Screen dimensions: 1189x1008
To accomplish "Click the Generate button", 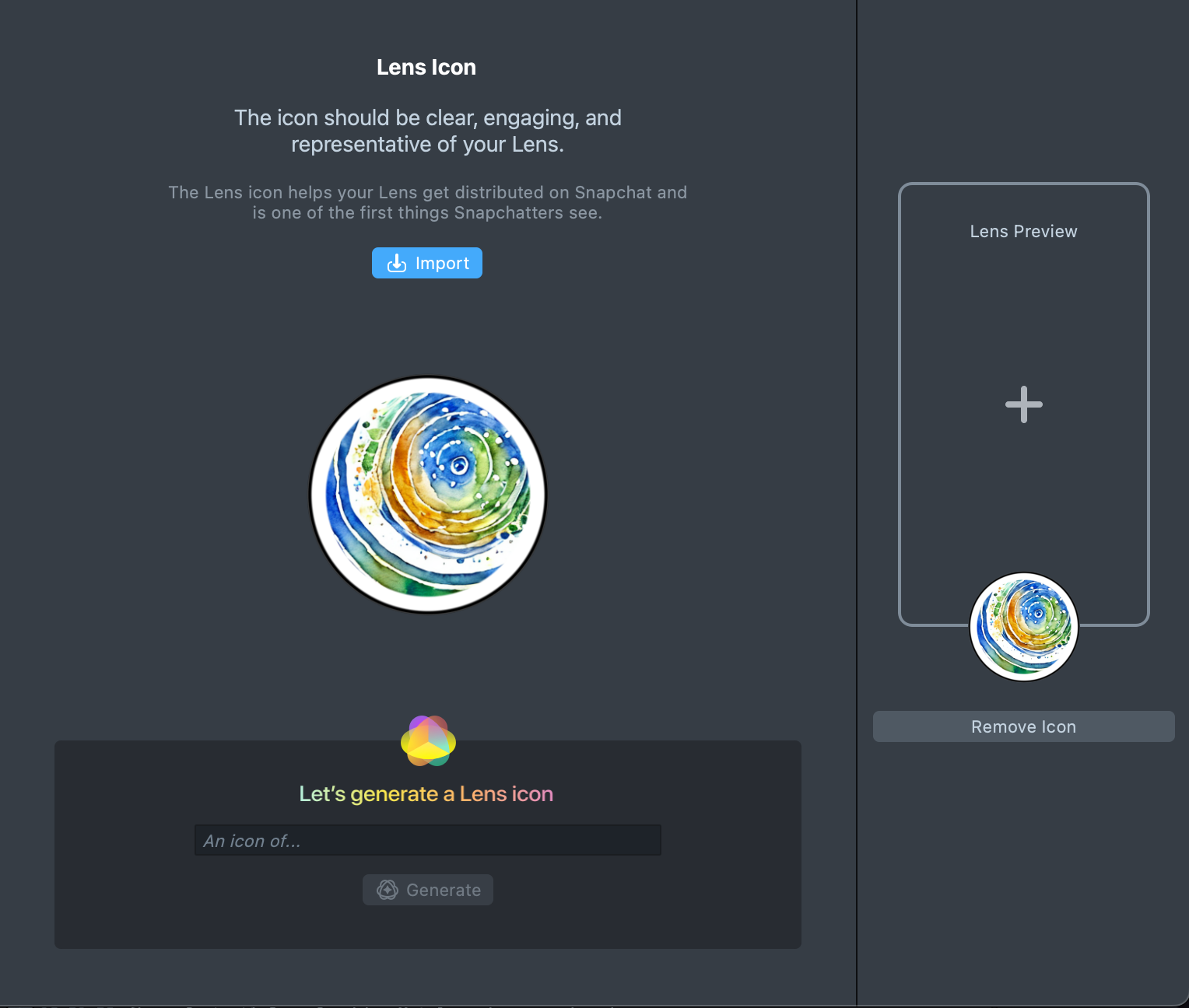I will [427, 890].
